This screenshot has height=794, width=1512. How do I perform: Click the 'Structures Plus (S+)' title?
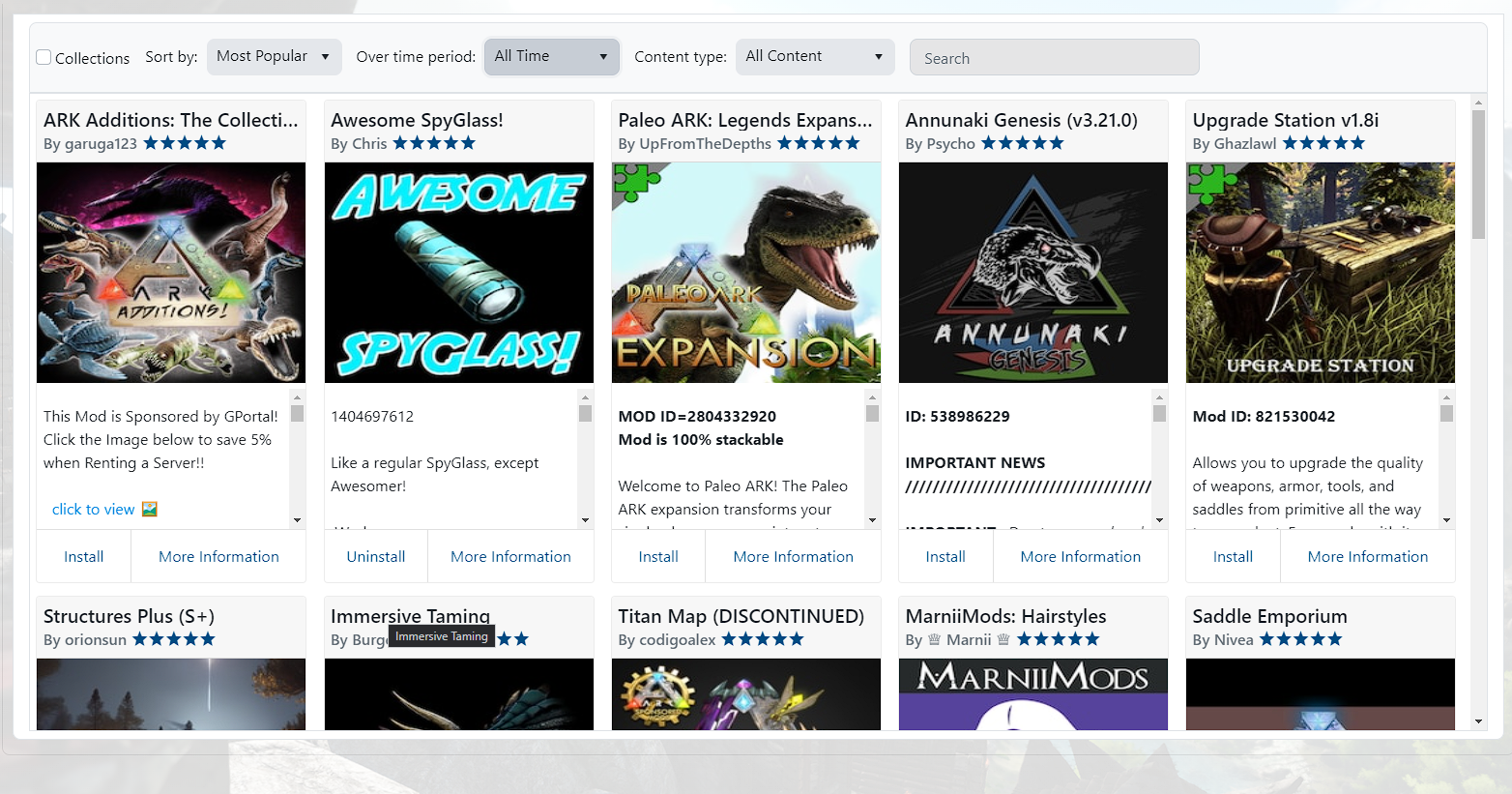pos(129,616)
